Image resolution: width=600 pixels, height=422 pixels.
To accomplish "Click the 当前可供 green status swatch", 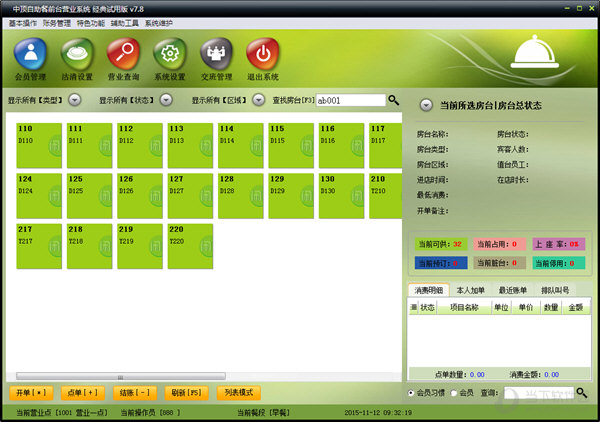I will [440, 244].
